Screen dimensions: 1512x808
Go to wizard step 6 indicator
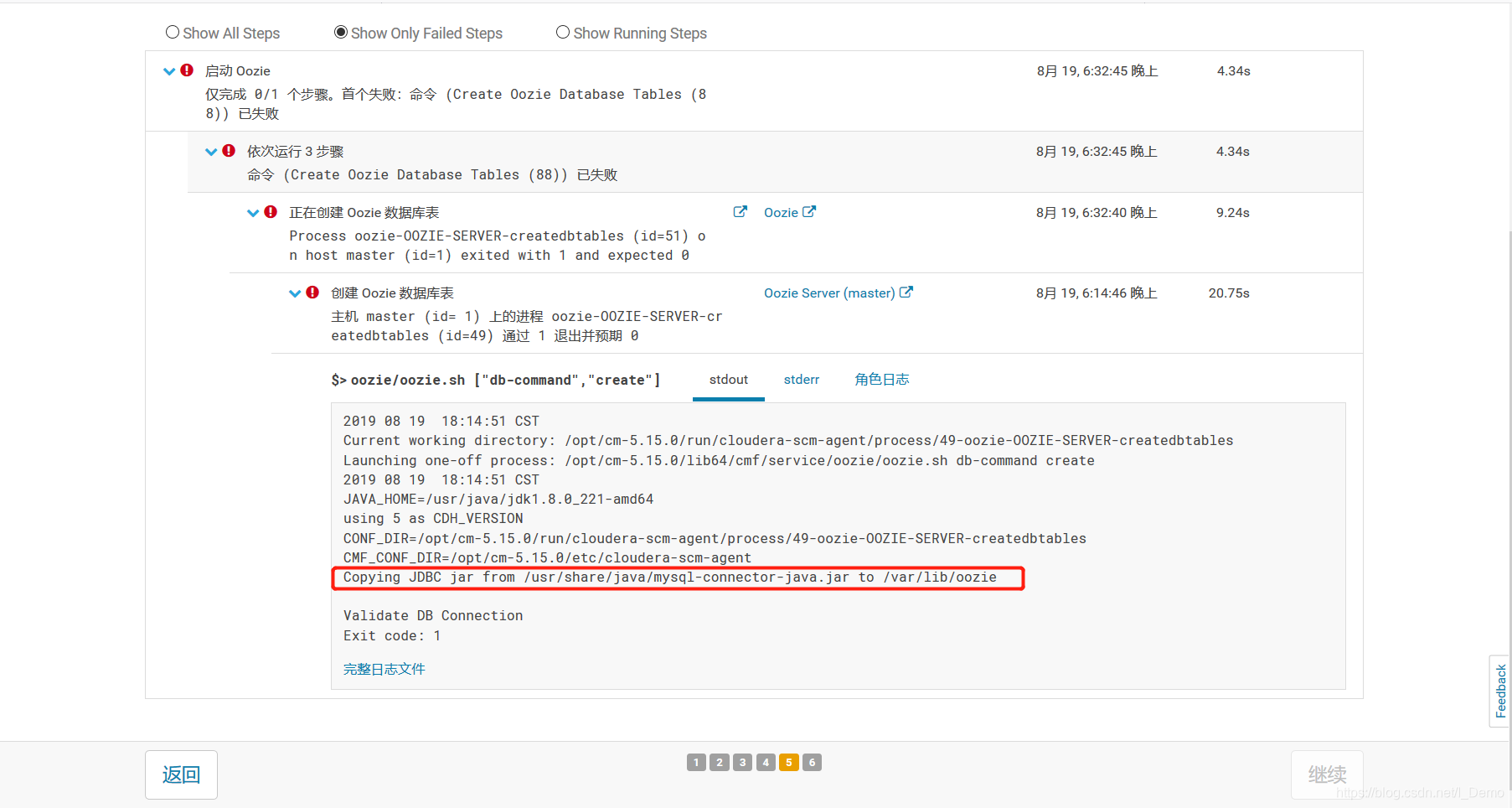click(x=812, y=762)
